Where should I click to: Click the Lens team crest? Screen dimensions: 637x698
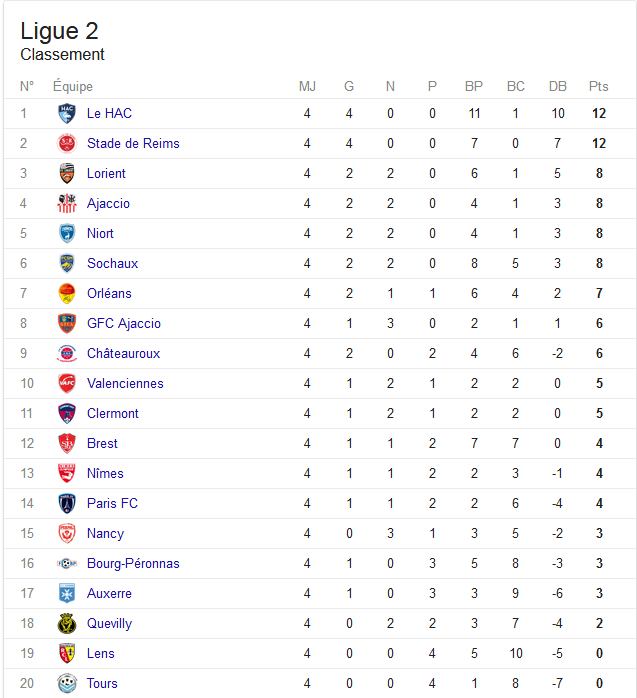point(67,653)
